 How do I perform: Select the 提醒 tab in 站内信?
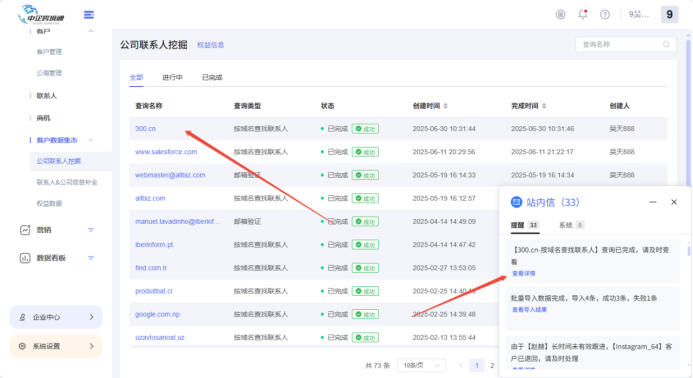524,225
